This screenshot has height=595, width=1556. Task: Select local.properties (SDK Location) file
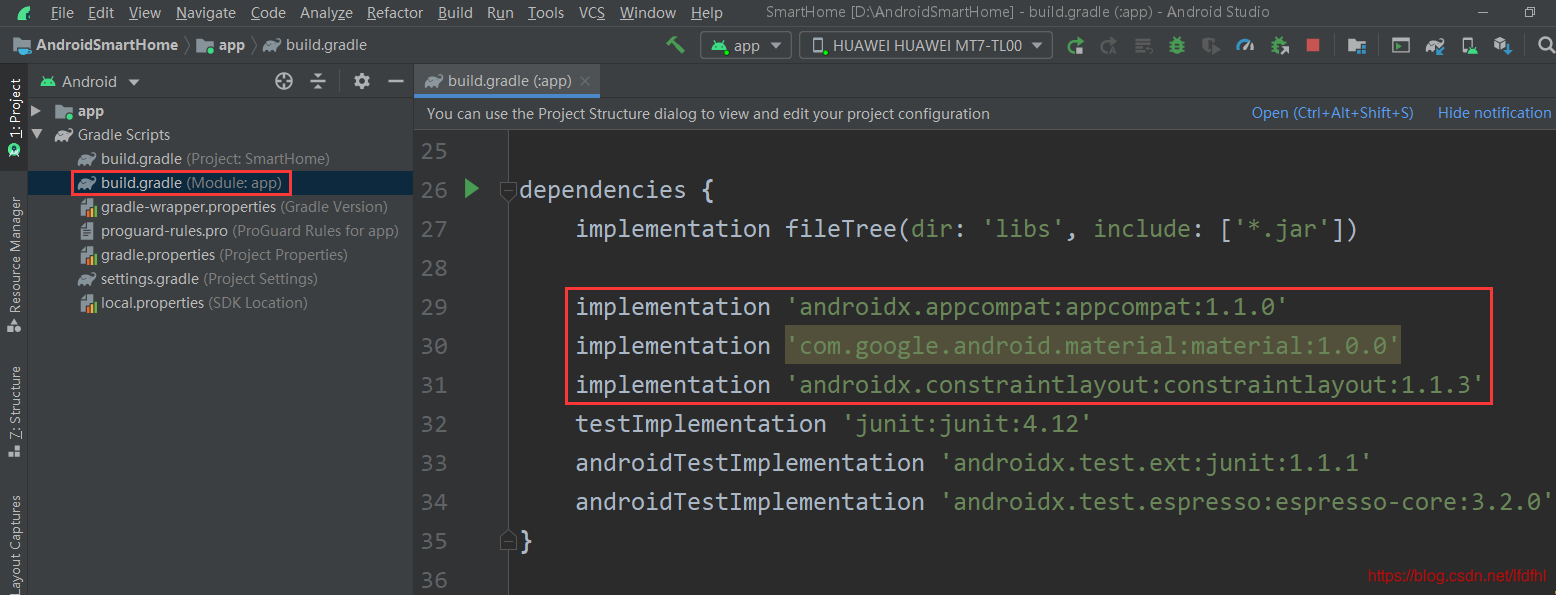192,303
